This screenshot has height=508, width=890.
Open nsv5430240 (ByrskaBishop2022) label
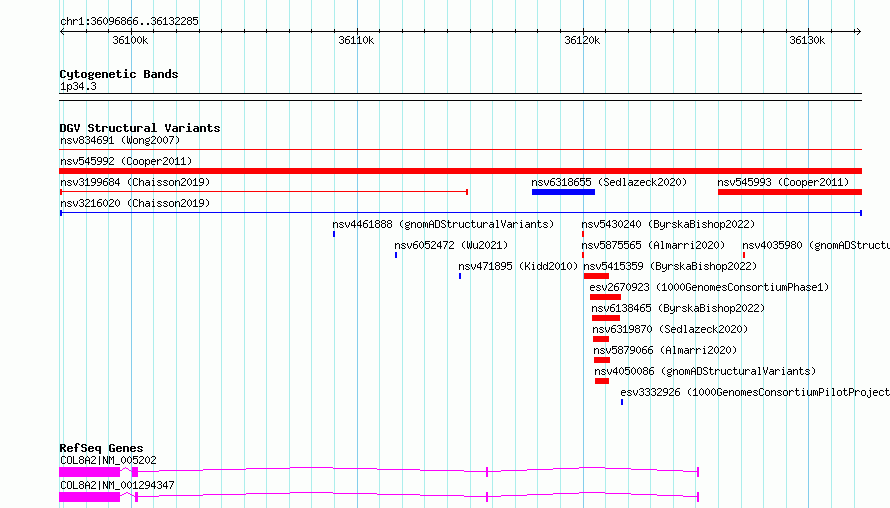668,224
